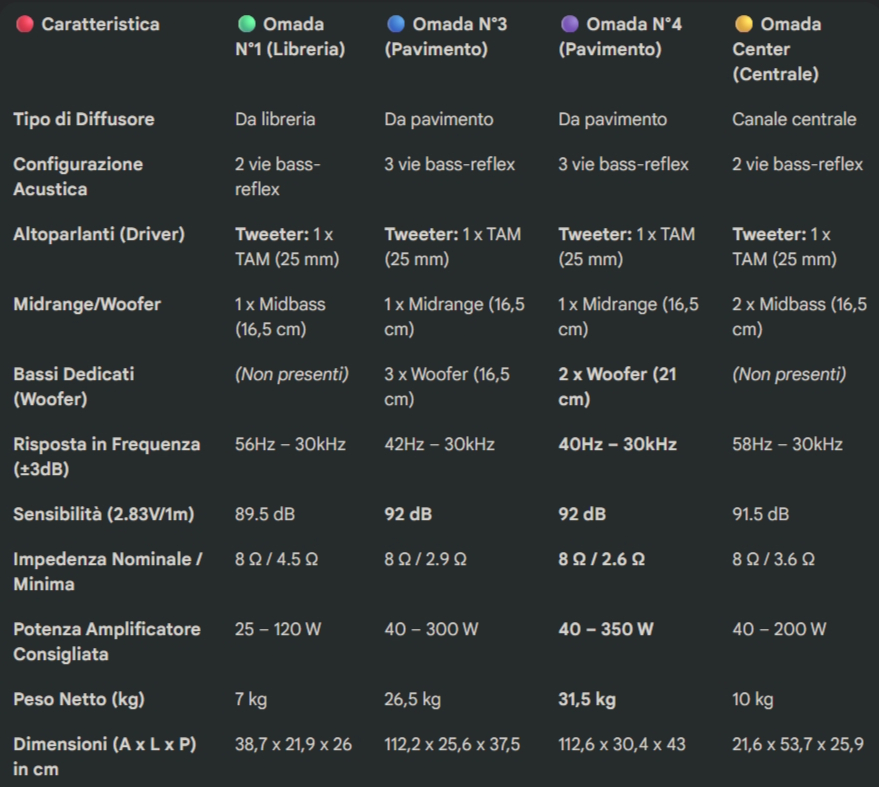Click the 40Hz – 30kHz frequency value
Screen dimensions: 879x787
pyautogui.click(x=617, y=444)
